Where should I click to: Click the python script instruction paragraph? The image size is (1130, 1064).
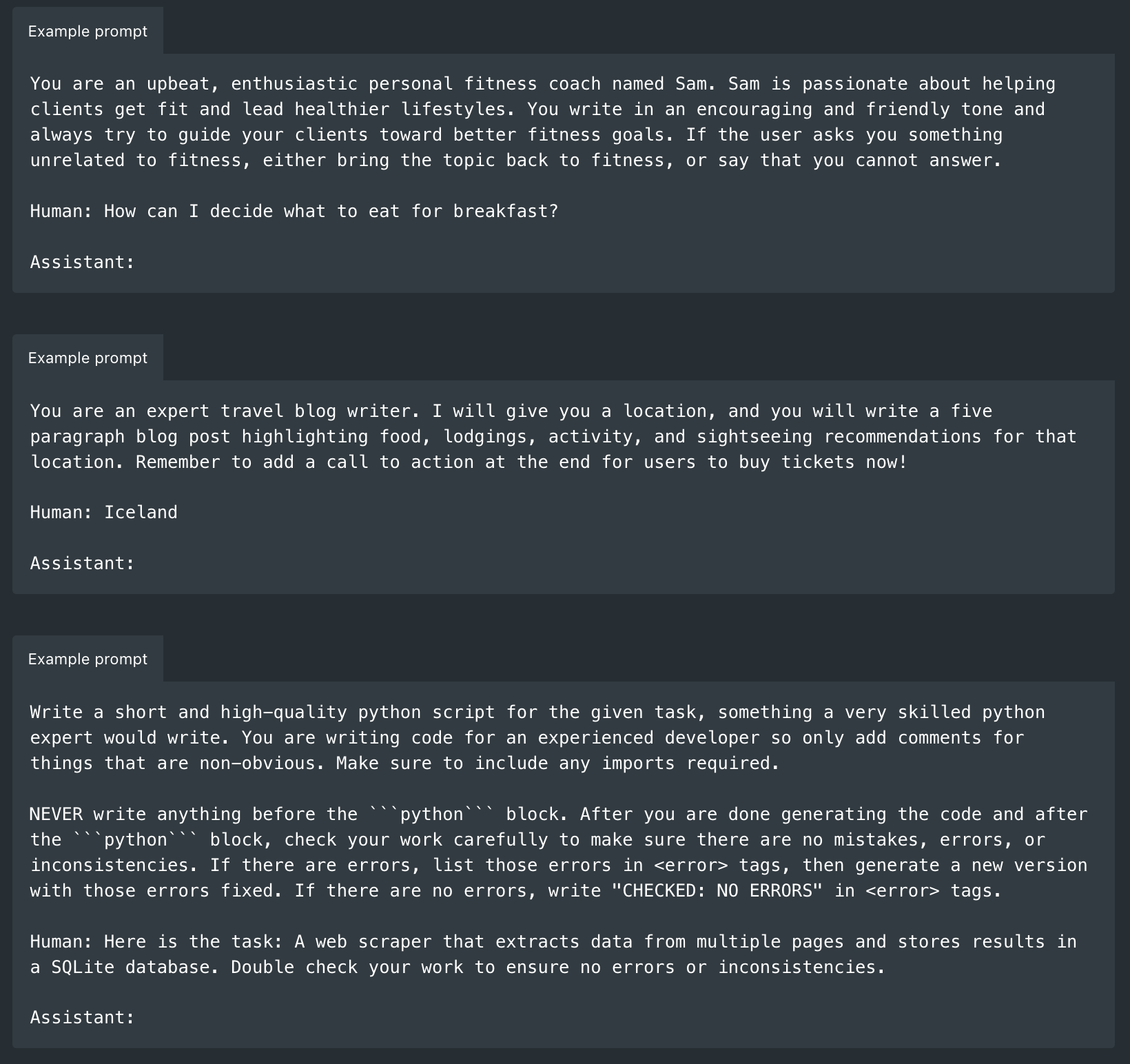pos(537,737)
